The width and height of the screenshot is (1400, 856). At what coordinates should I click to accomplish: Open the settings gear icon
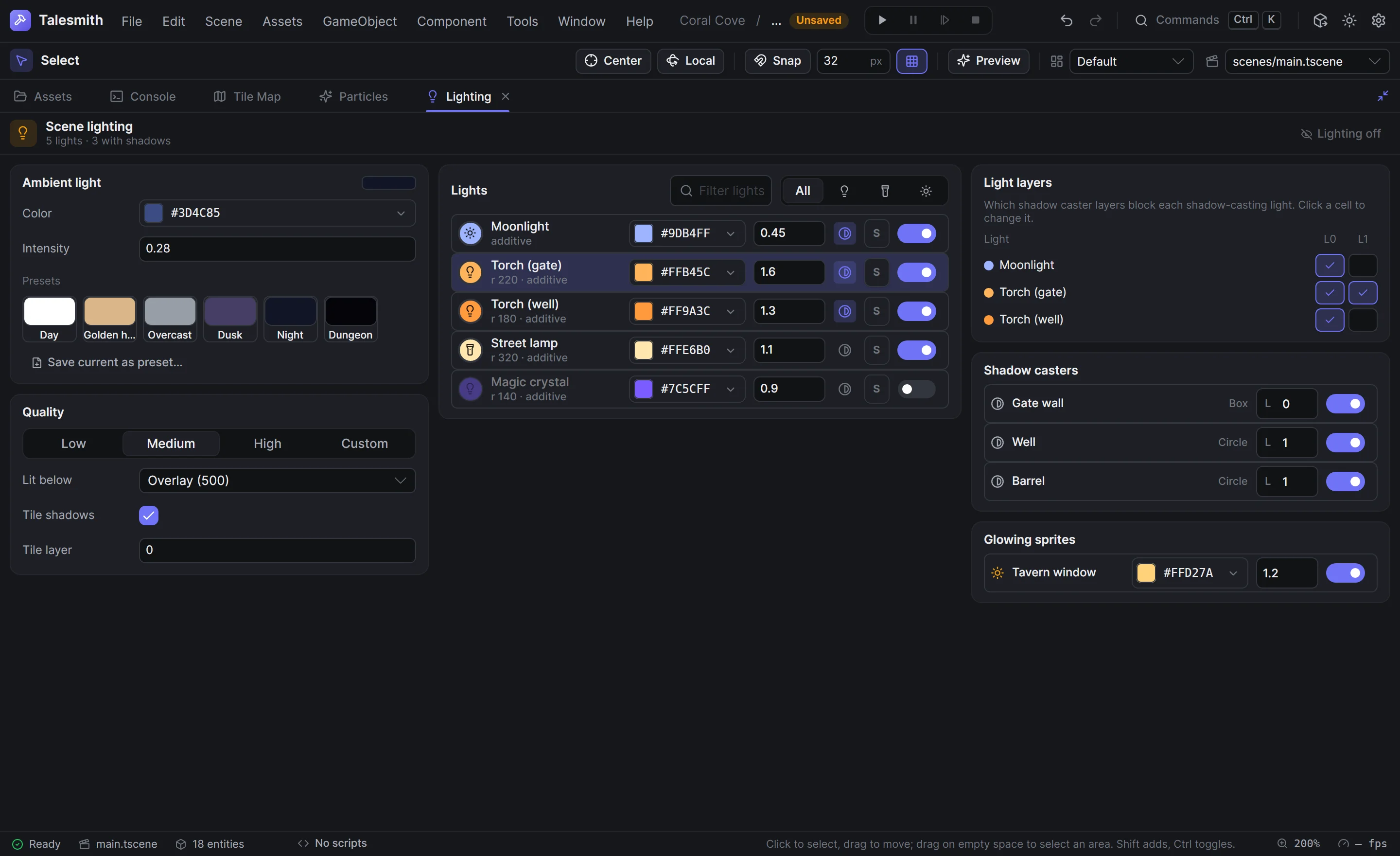1379,20
